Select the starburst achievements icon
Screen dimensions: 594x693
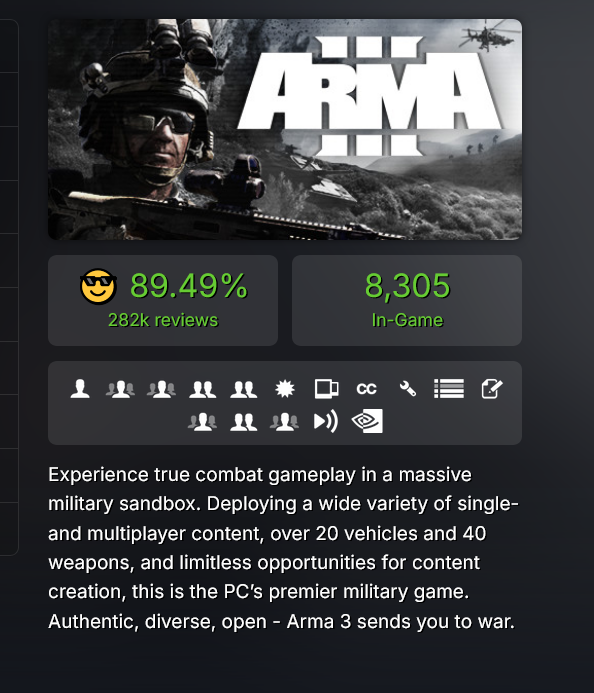coord(285,389)
